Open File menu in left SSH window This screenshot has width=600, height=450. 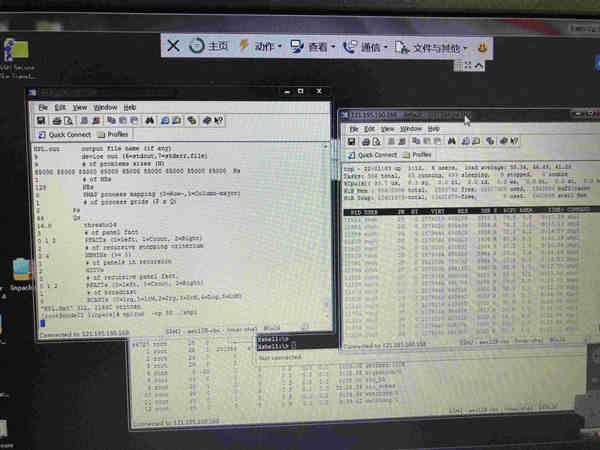click(x=43, y=108)
